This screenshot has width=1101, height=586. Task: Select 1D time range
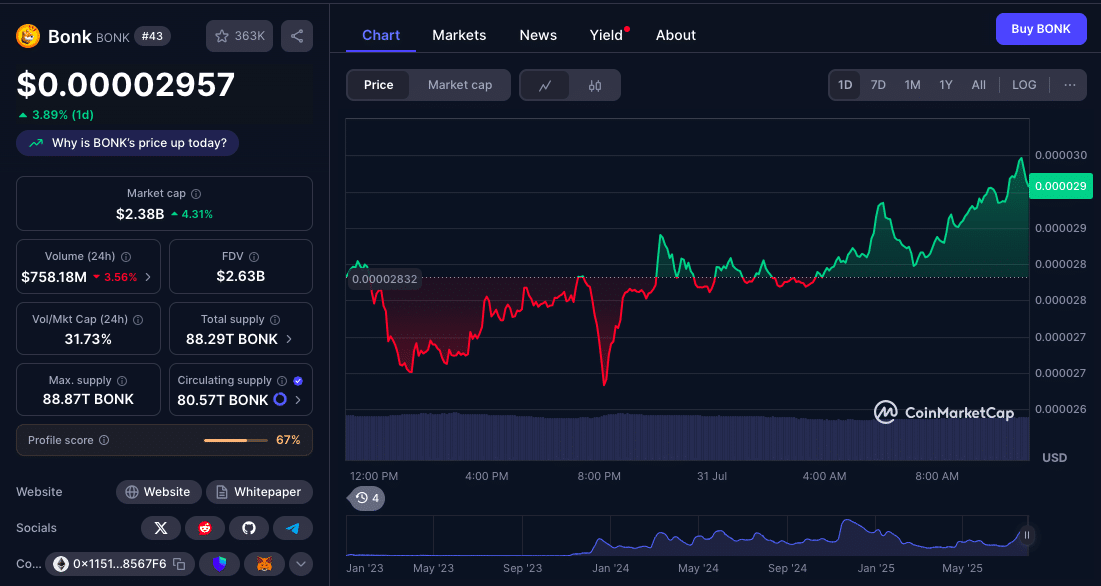pos(845,85)
